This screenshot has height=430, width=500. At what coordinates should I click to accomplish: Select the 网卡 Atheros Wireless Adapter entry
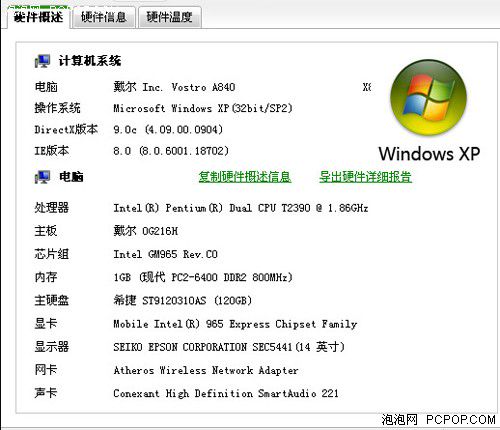tap(166, 370)
